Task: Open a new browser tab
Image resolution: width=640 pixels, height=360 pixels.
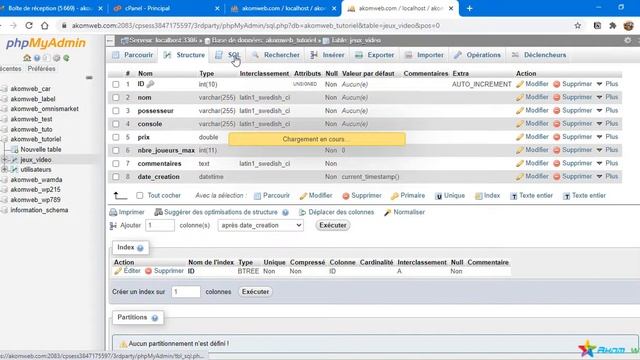Action: (469, 8)
